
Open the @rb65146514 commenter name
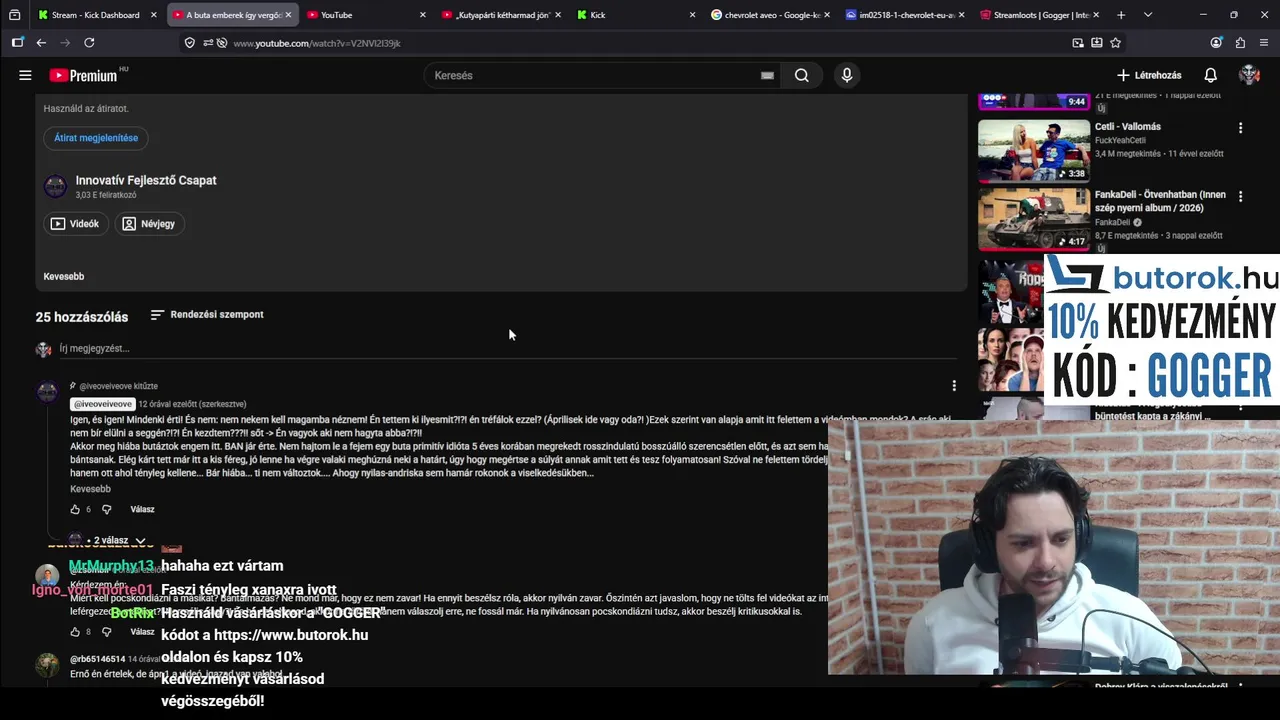tap(98, 659)
